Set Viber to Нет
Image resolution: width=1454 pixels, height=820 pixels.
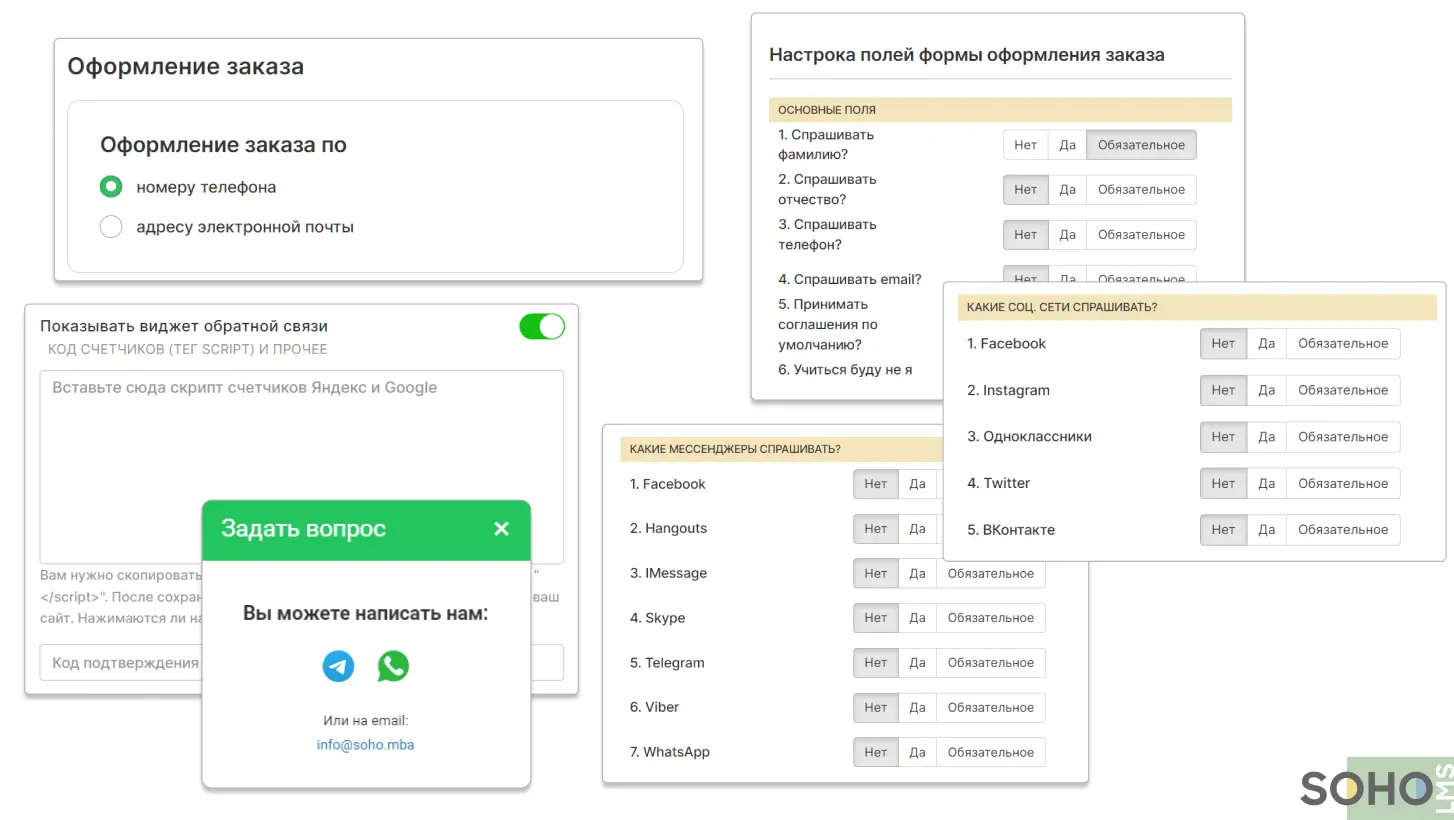click(876, 708)
